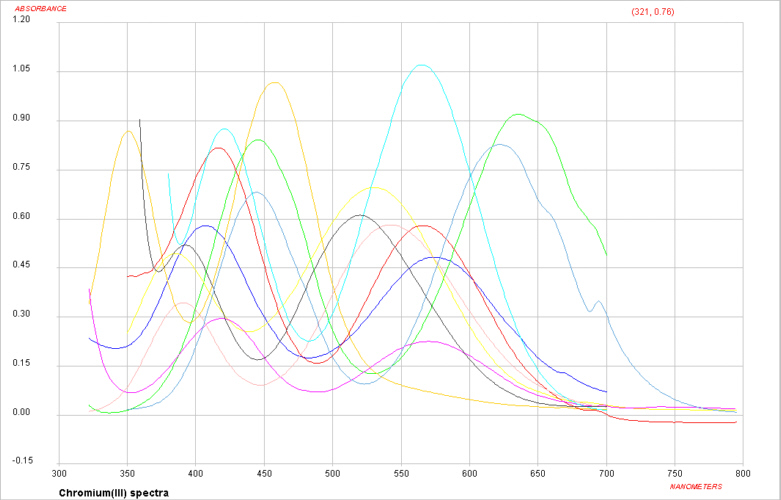Click the tallest cyan curve peak near 565 nm
Viewport: 781px width, 500px height.
click(422, 65)
